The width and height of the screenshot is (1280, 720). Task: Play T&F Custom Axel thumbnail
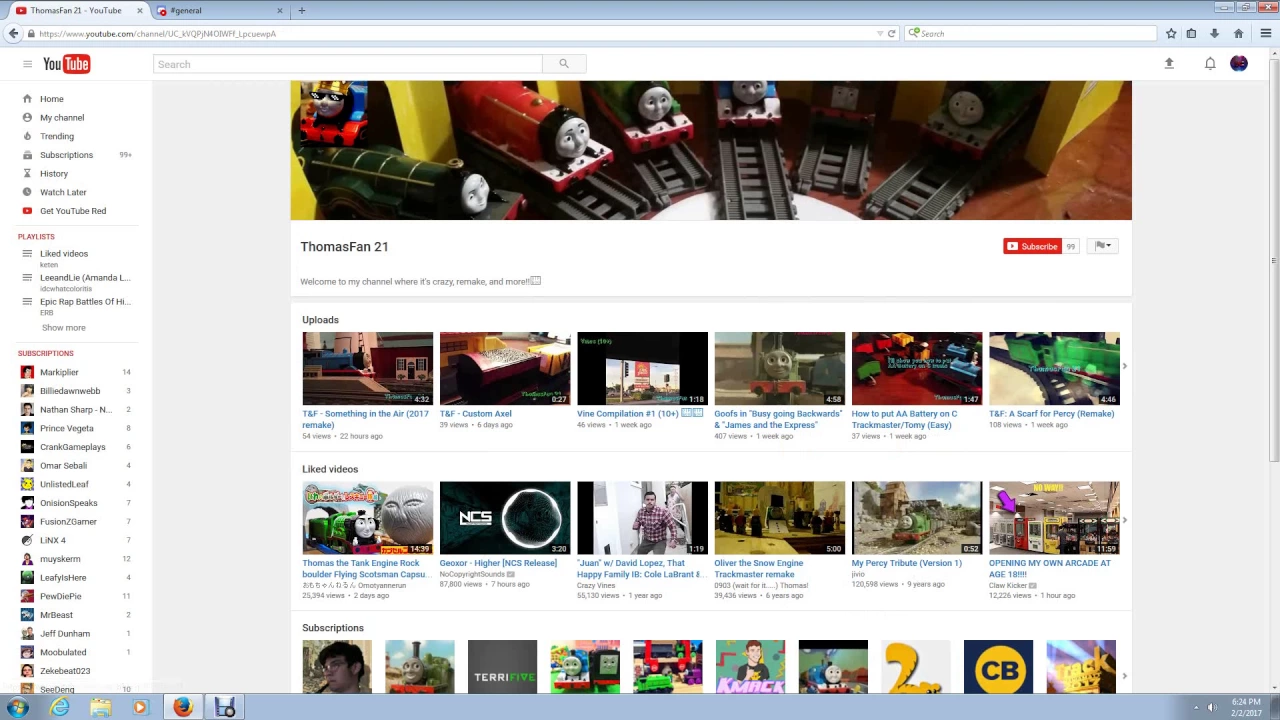tap(505, 368)
